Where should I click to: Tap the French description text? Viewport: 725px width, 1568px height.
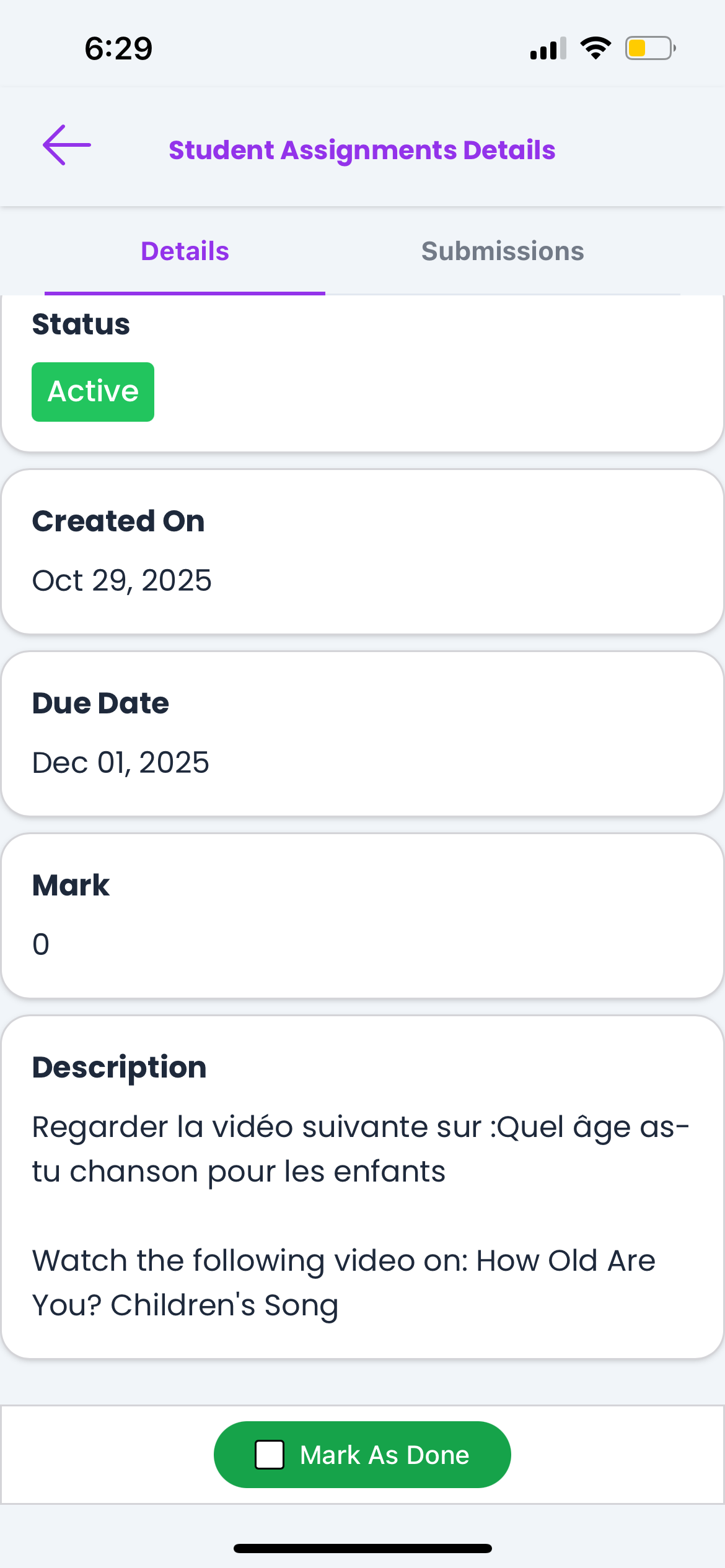coord(361,1149)
